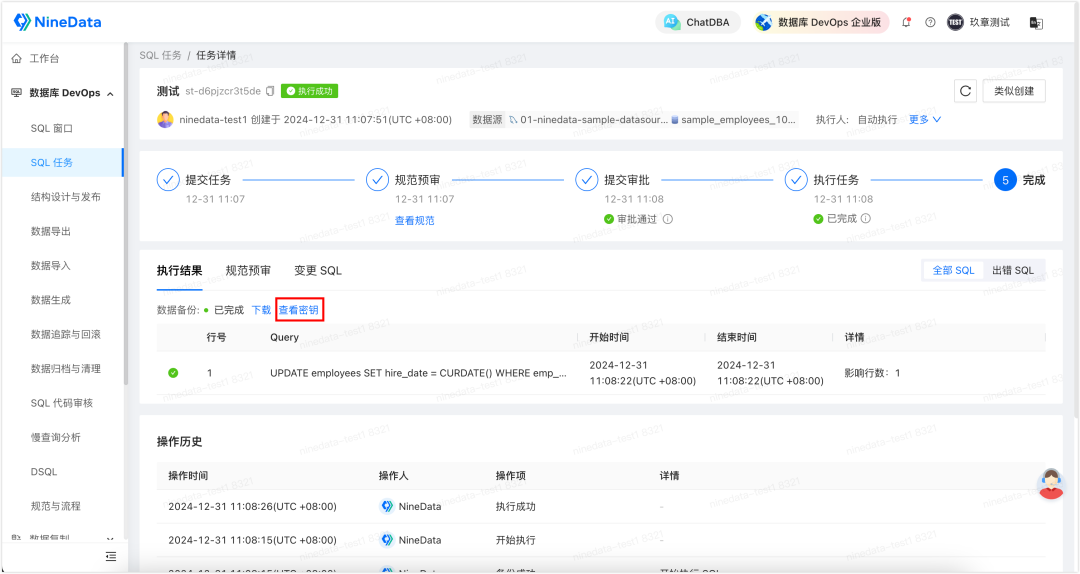Switch to 出错 SQL filter

tap(1012, 270)
